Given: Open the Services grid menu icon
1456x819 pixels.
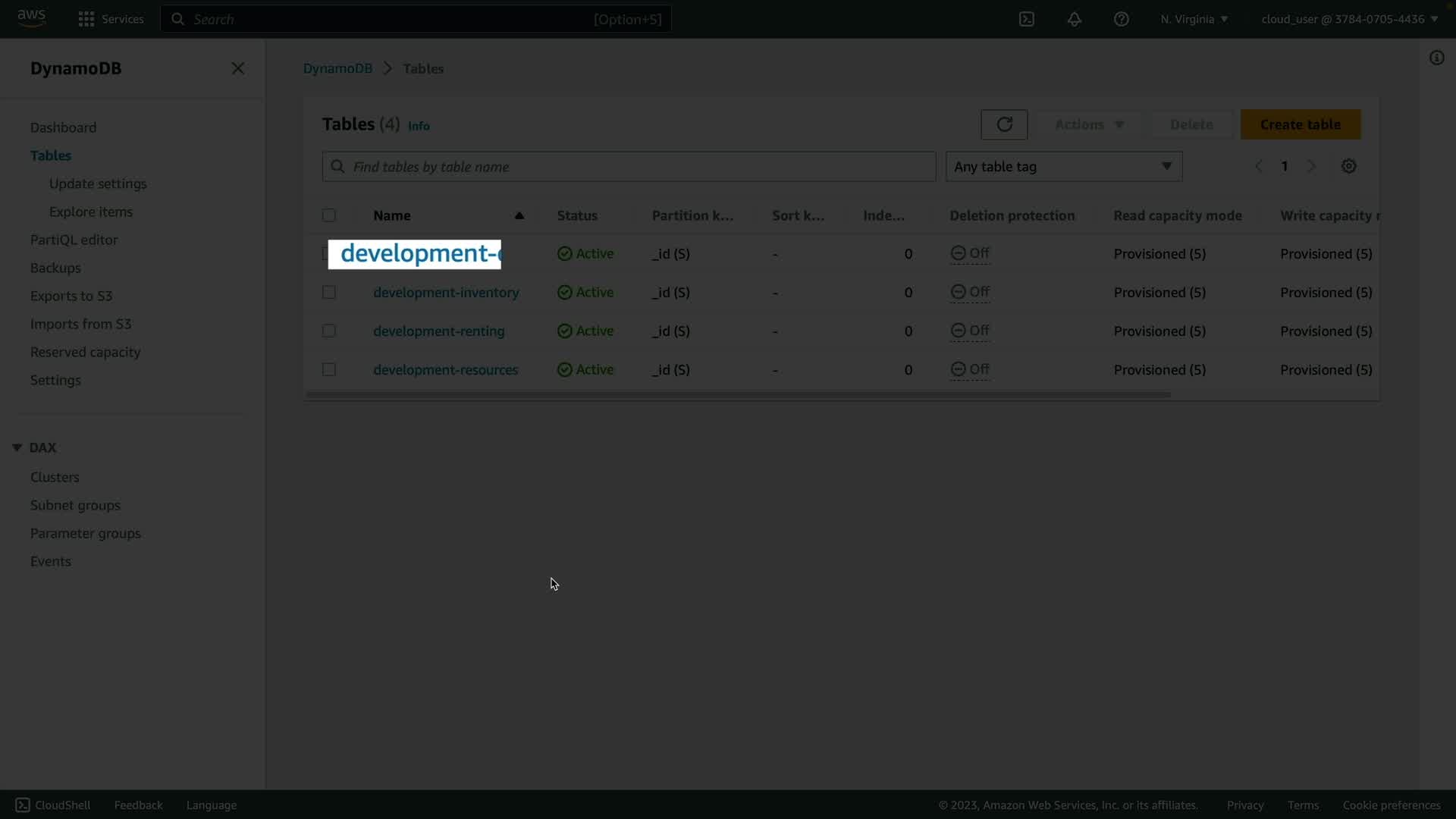Looking at the screenshot, I should (x=86, y=19).
